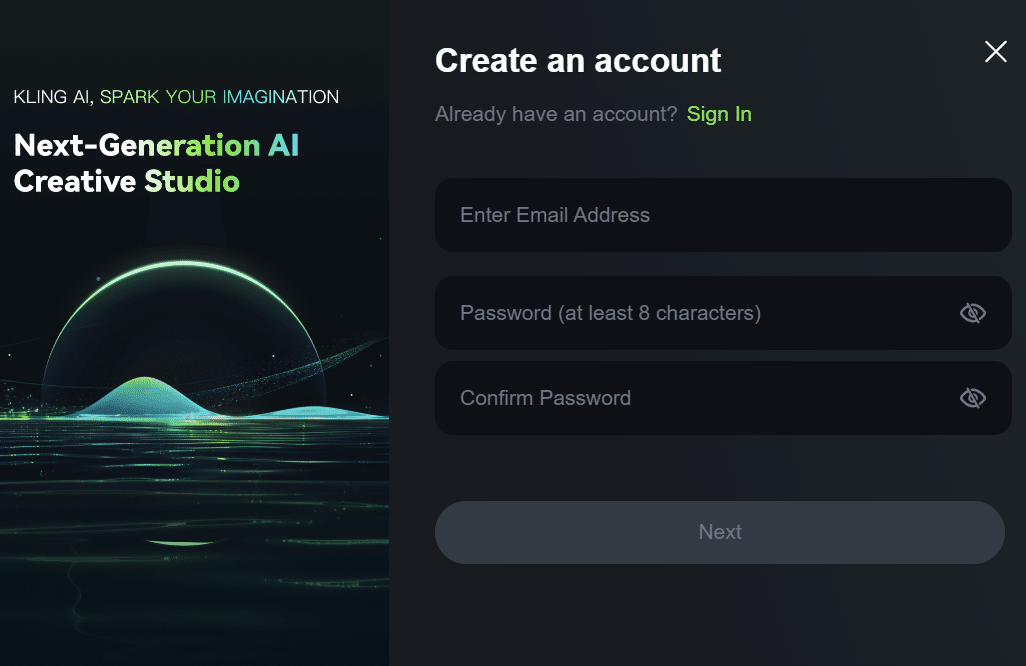The width and height of the screenshot is (1026, 666).
Task: Click the "Next-Generation AI" headline line
Action: [156, 145]
